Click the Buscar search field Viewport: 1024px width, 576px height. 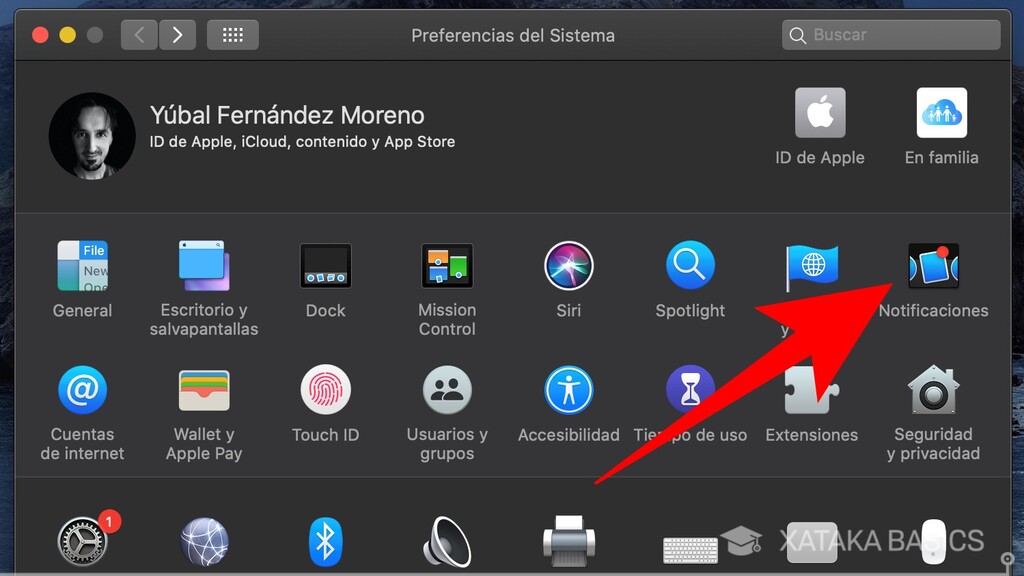[889, 34]
